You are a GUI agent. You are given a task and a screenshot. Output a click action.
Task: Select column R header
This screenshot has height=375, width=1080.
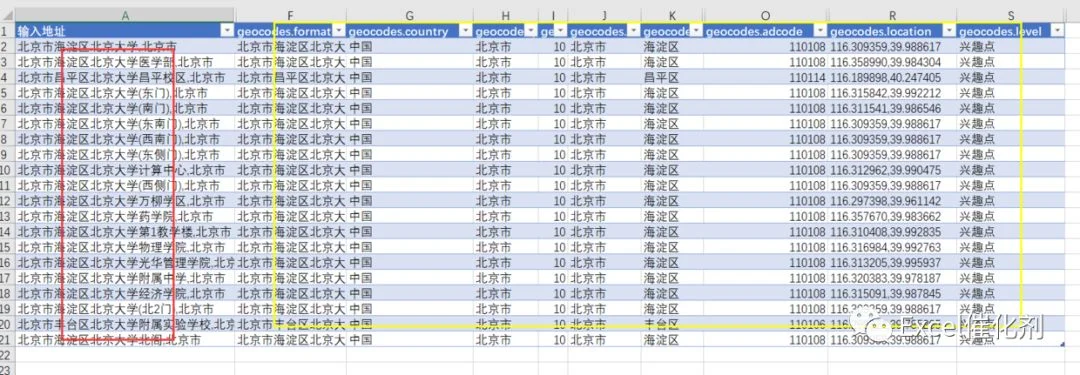pyautogui.click(x=892, y=15)
